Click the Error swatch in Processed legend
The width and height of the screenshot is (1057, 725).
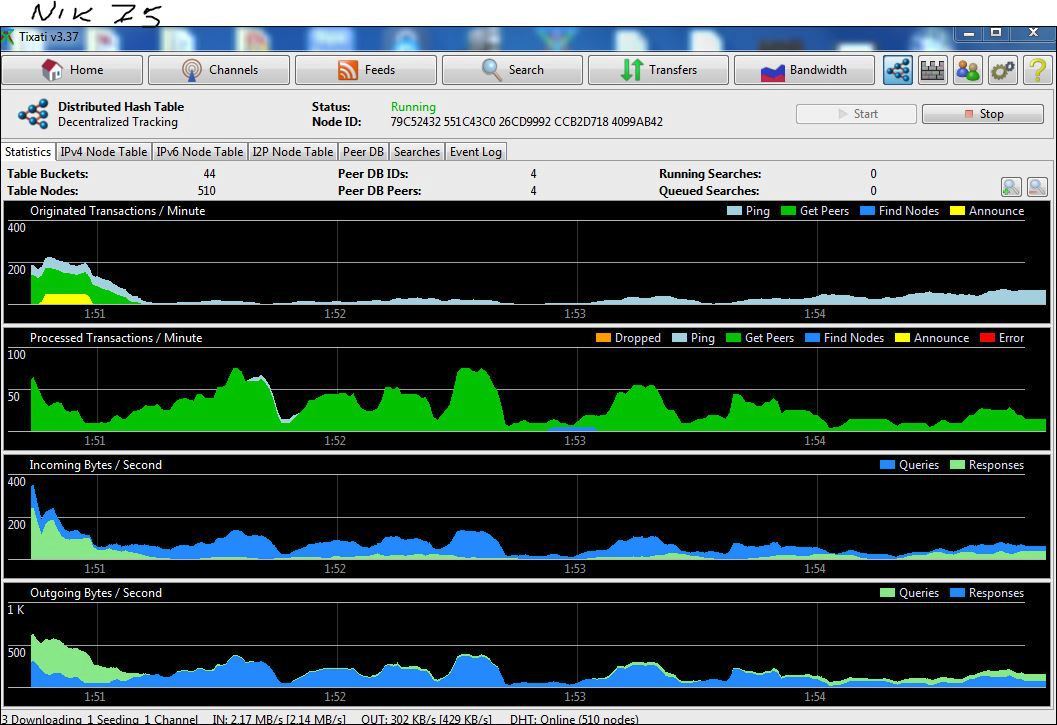[x=988, y=338]
